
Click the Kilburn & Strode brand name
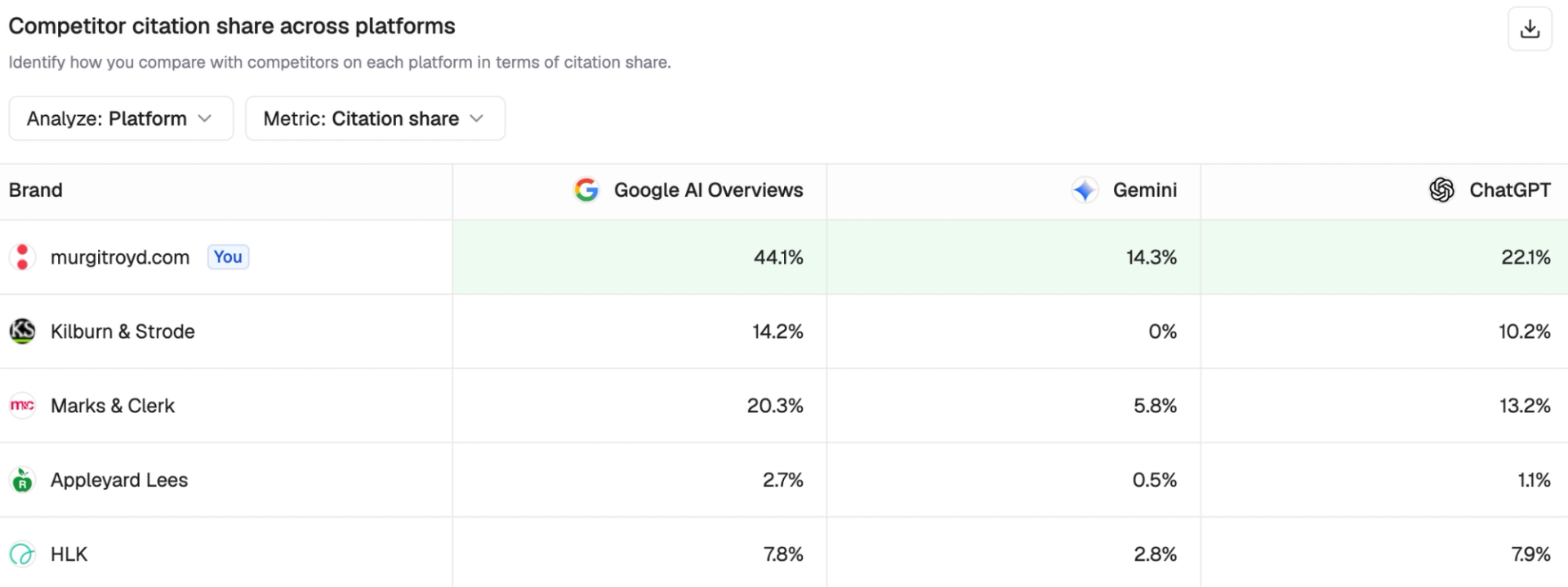122,331
